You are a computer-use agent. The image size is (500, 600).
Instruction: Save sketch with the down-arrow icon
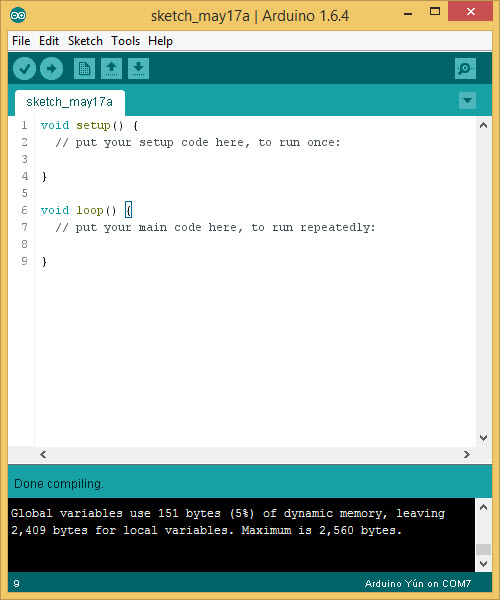pyautogui.click(x=138, y=68)
